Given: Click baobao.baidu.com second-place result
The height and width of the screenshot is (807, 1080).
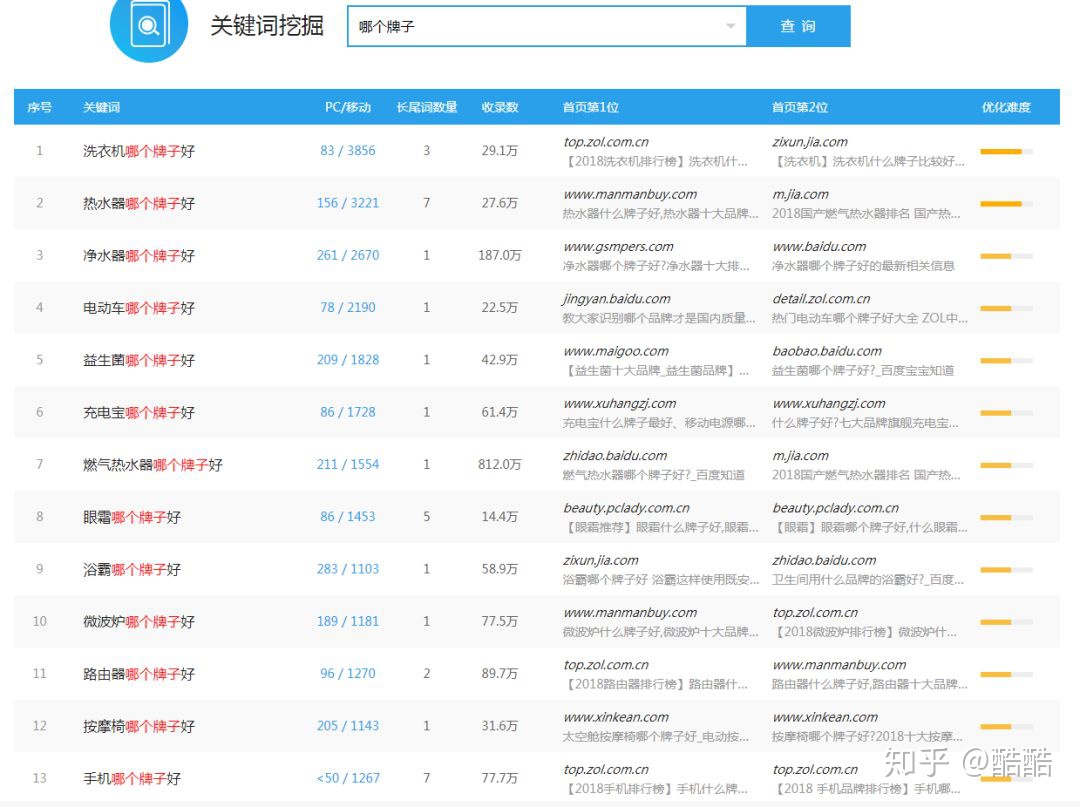Looking at the screenshot, I should click(x=827, y=351).
